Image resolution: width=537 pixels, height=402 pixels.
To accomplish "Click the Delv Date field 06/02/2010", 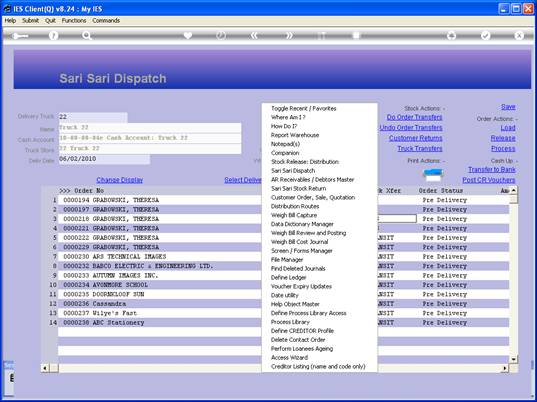I will [104, 159].
